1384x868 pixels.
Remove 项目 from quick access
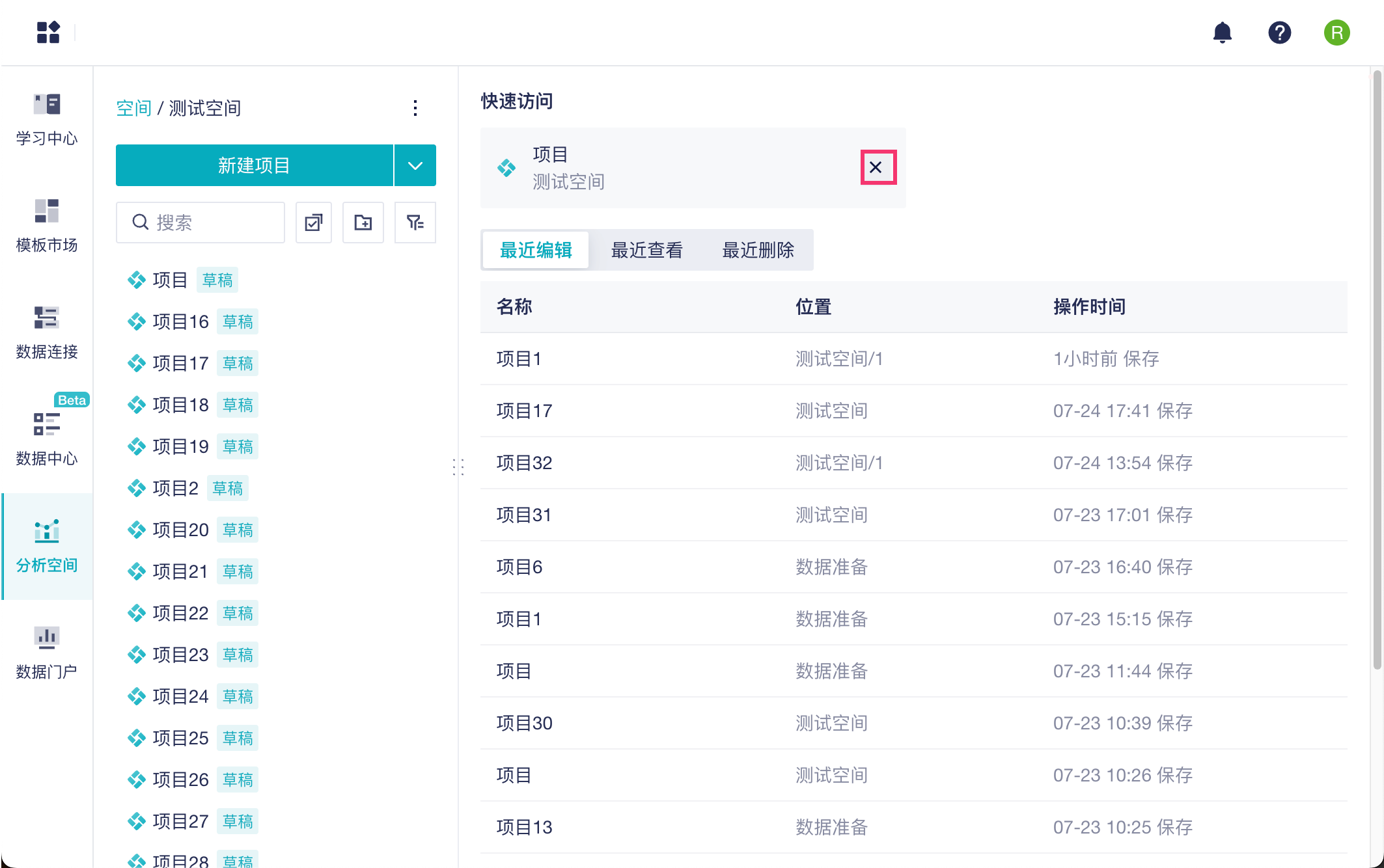pos(877,167)
